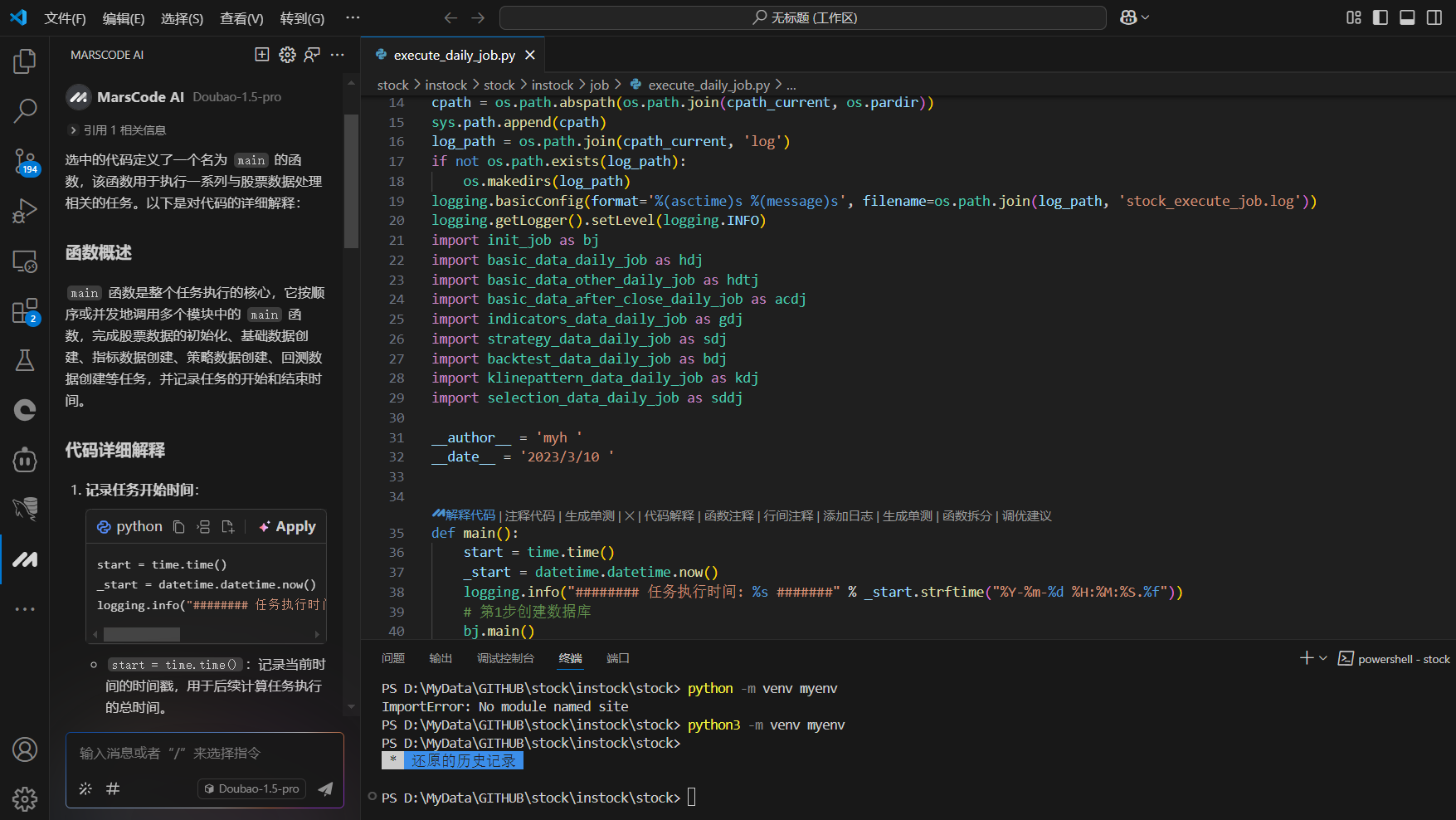
Task: Toggle the secondary sidebar layout button
Action: 1434,17
